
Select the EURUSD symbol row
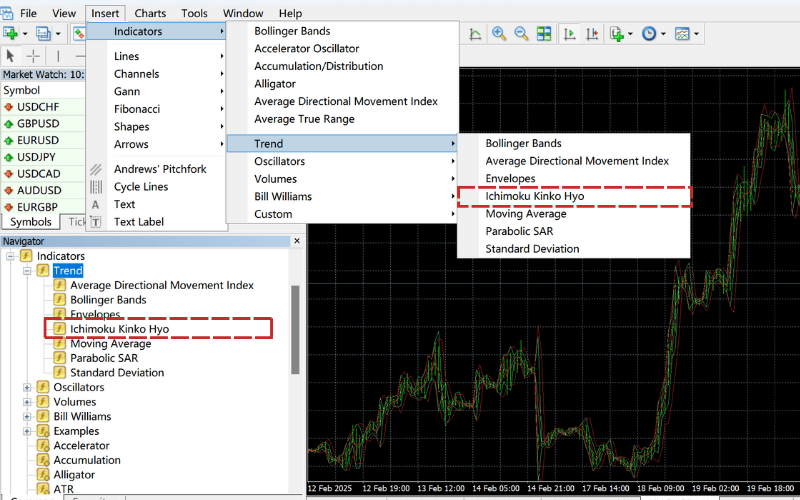[37, 140]
